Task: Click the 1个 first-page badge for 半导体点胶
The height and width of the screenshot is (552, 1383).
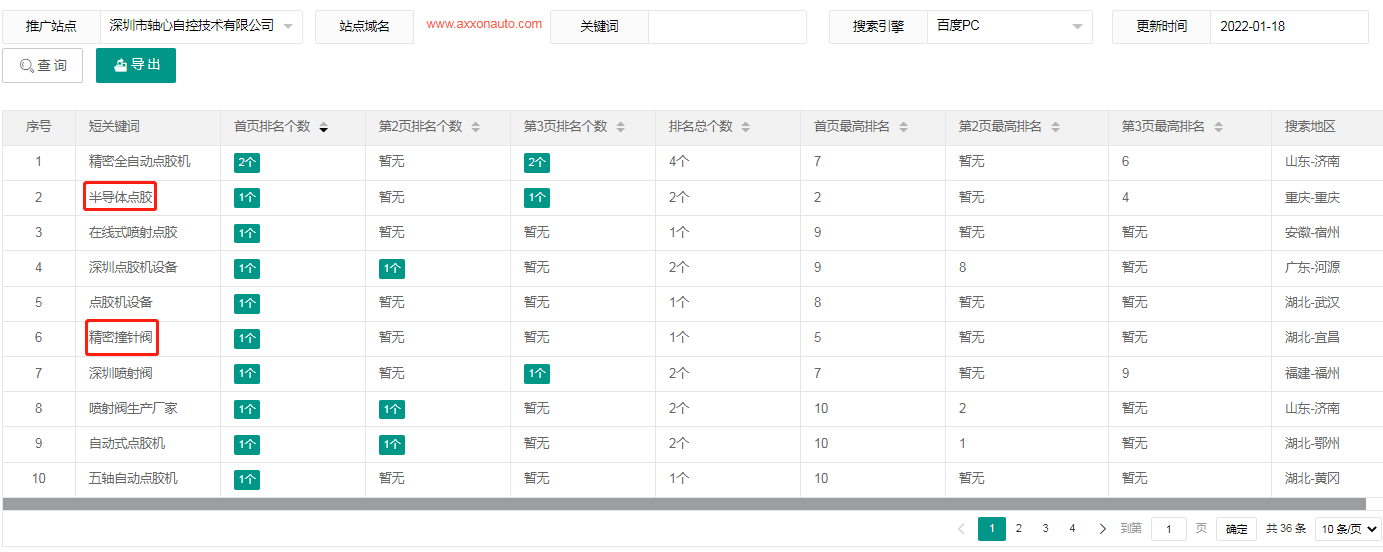Action: [247, 198]
